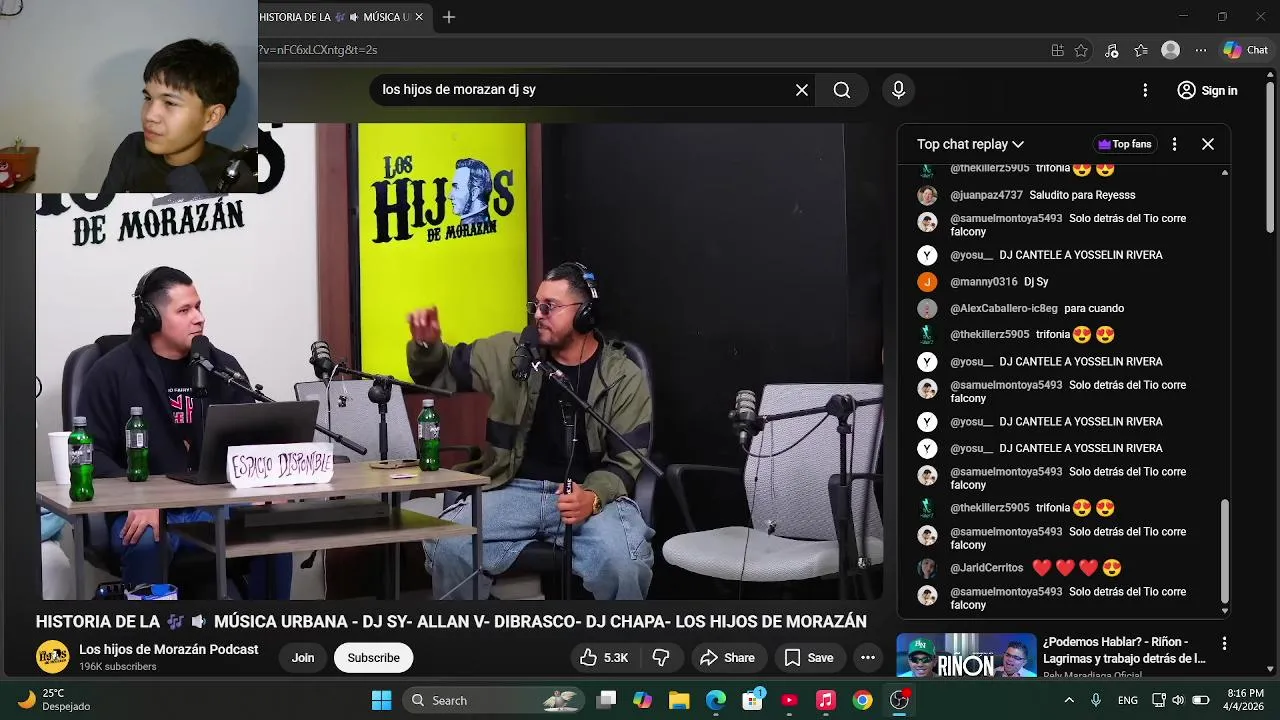This screenshot has height=720, width=1280.
Task: Open Los hijos de Morazán Podcast channel link
Action: pos(169,649)
